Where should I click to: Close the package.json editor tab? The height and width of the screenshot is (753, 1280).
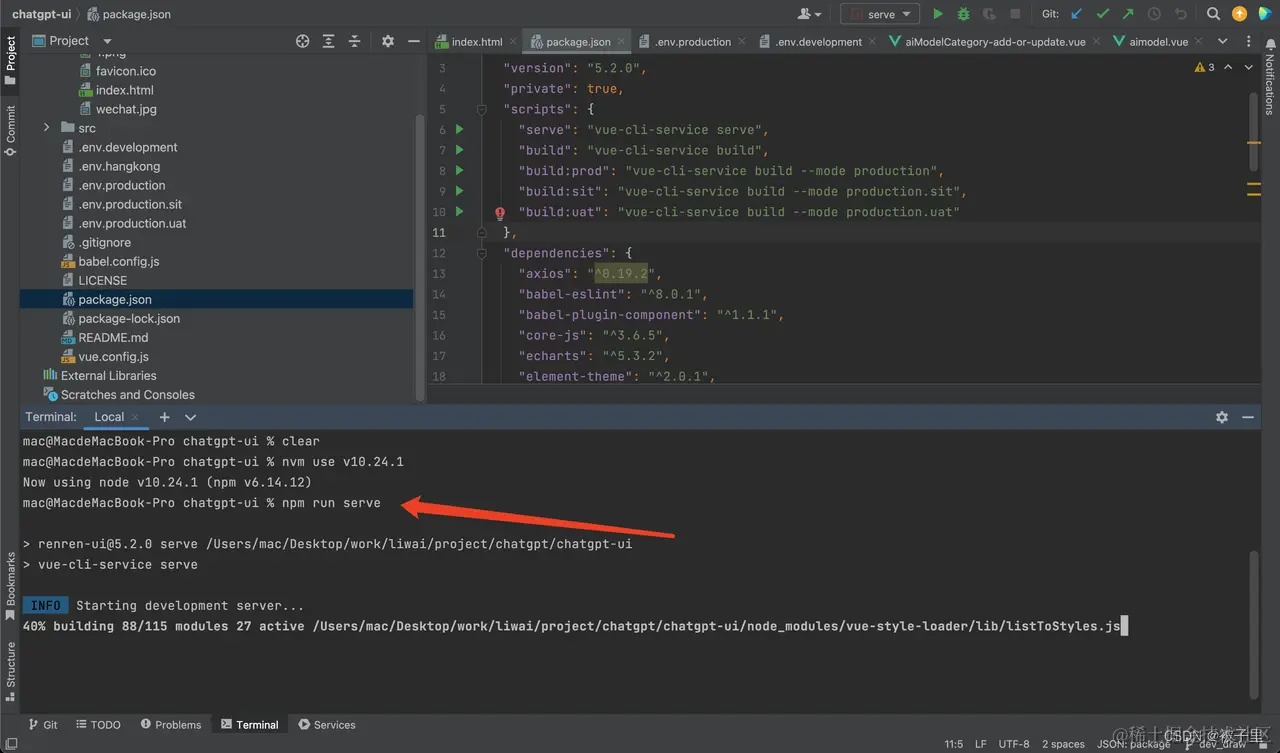[621, 42]
